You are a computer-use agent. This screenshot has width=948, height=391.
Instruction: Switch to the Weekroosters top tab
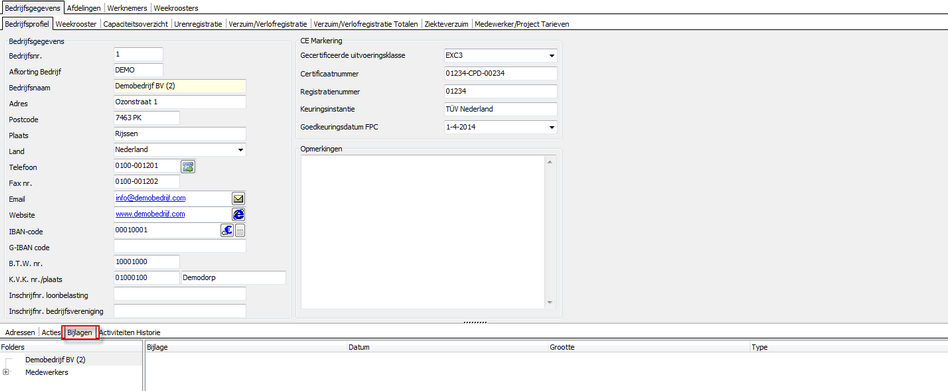176,8
